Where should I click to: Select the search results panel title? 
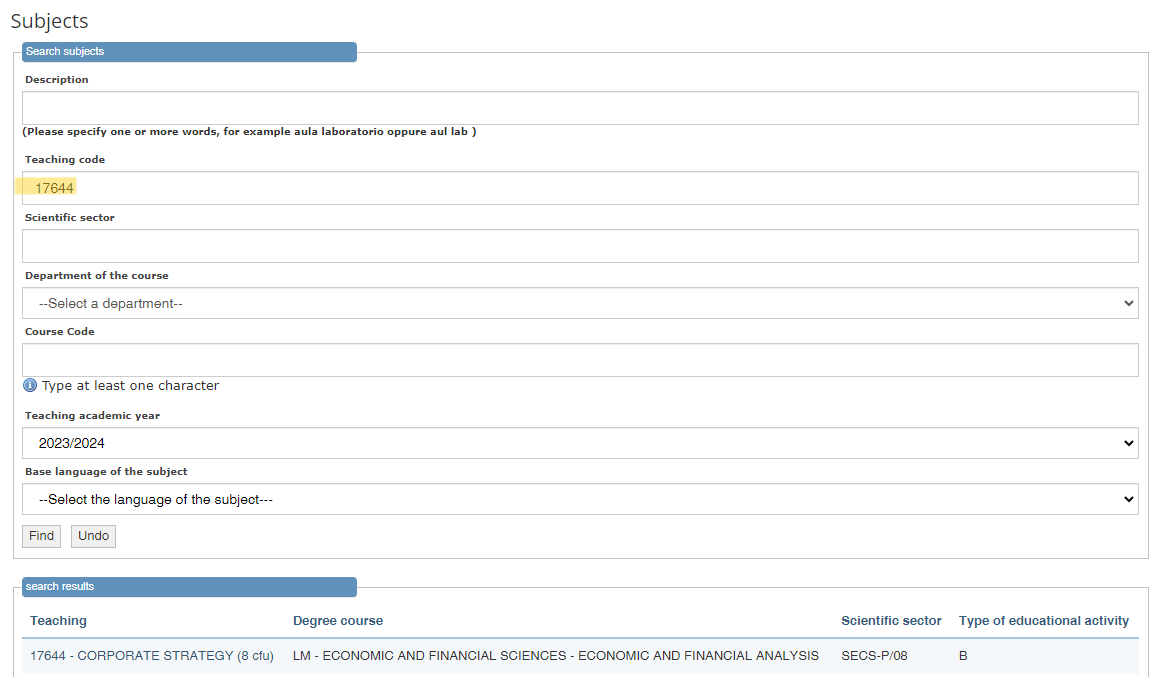click(x=60, y=587)
